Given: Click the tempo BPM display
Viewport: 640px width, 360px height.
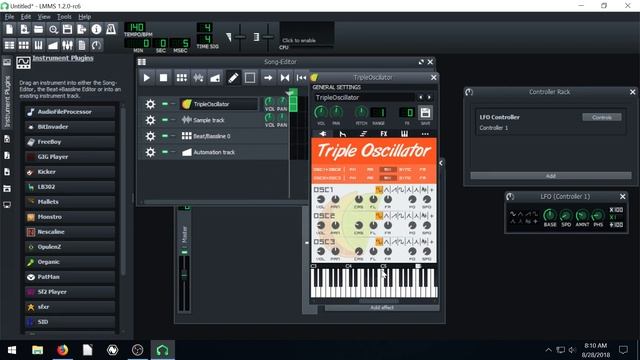Looking at the screenshot, I should (x=135, y=27).
